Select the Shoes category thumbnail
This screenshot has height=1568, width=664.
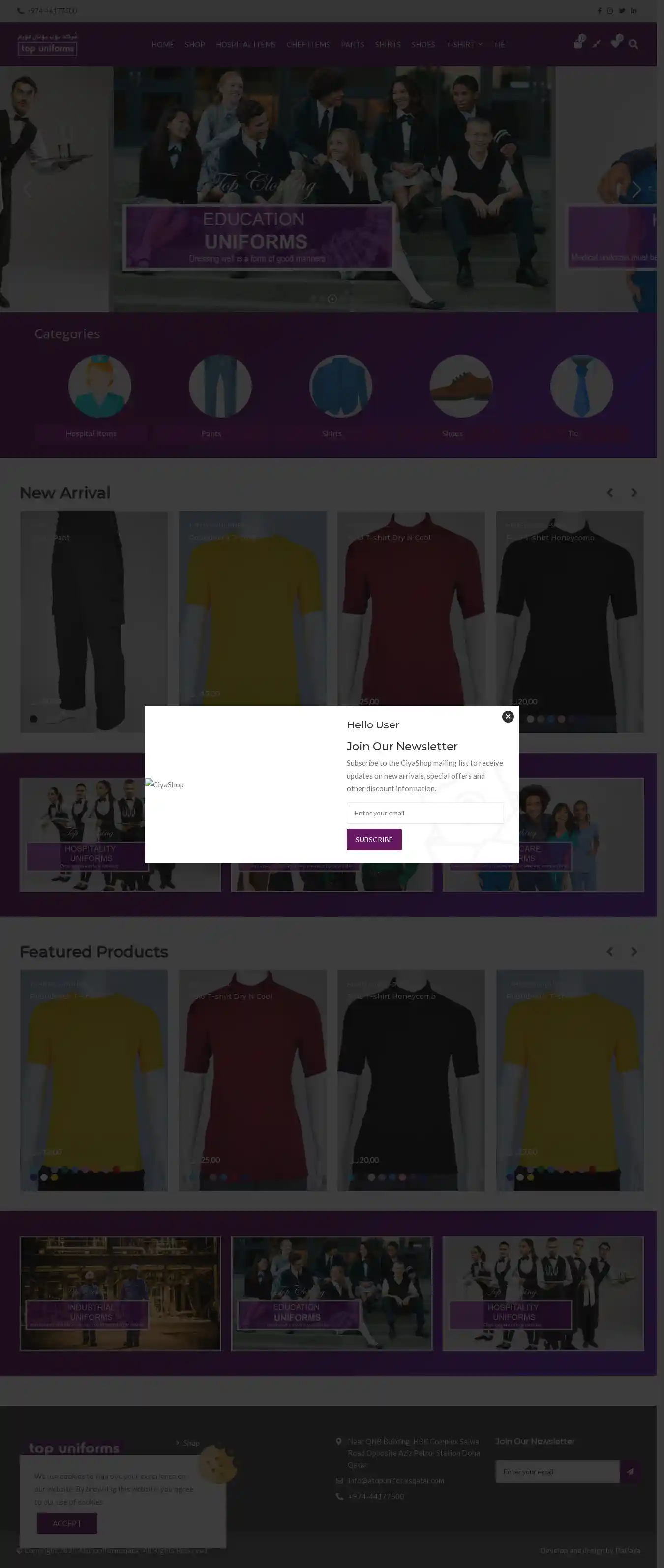point(461,386)
